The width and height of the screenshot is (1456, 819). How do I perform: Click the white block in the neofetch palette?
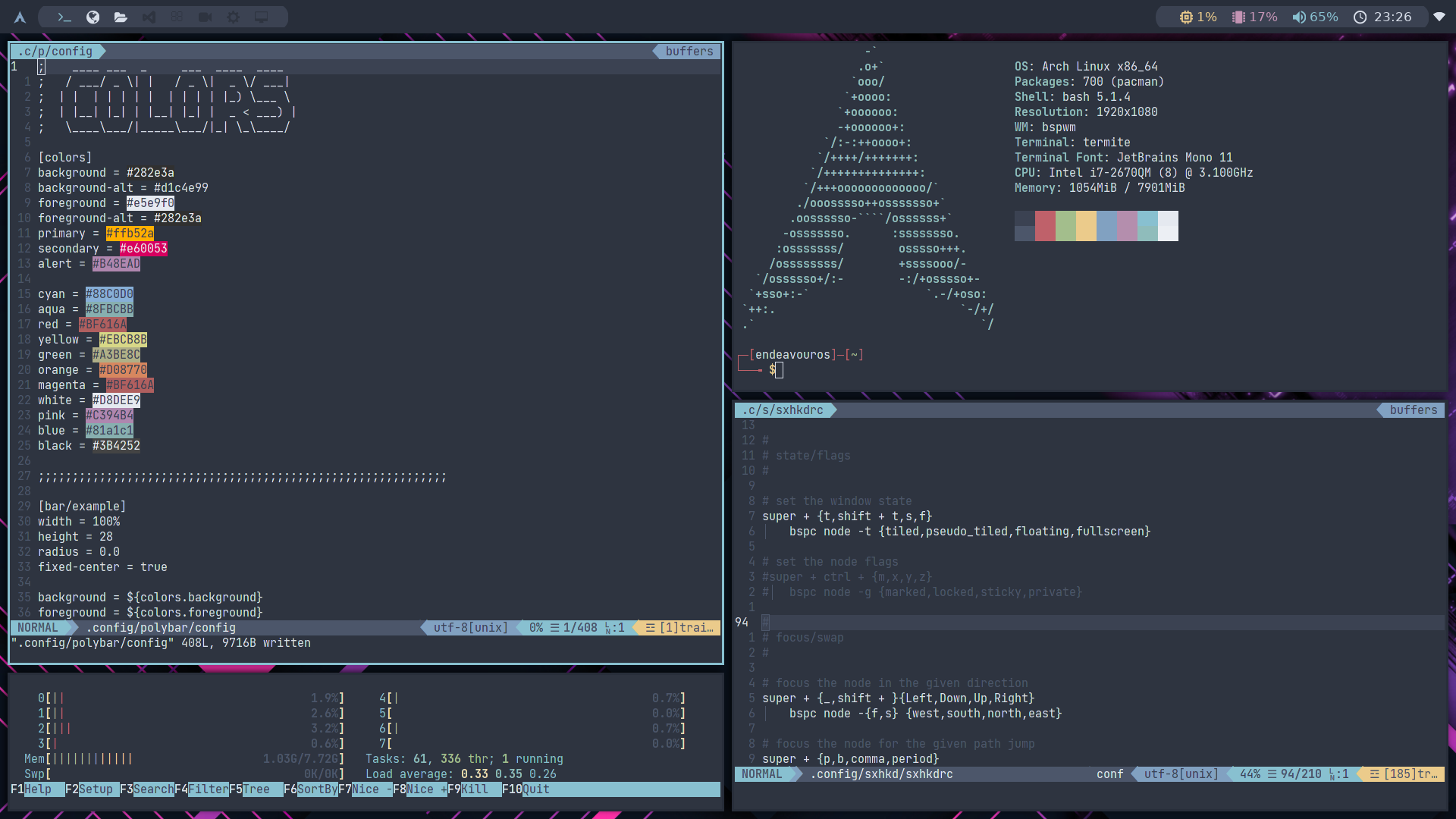[x=1168, y=226]
